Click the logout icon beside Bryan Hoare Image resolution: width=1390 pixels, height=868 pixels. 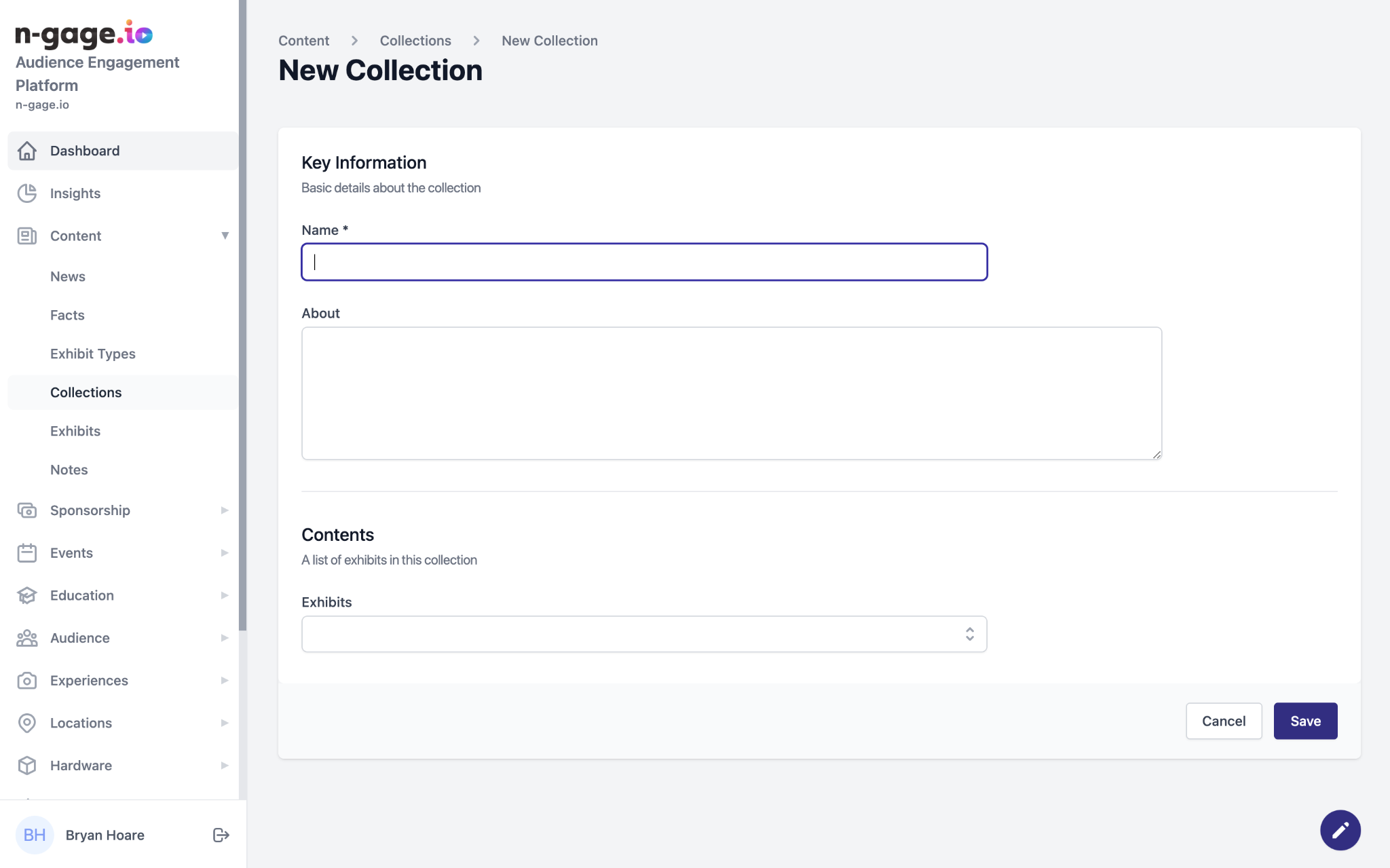[x=221, y=835]
